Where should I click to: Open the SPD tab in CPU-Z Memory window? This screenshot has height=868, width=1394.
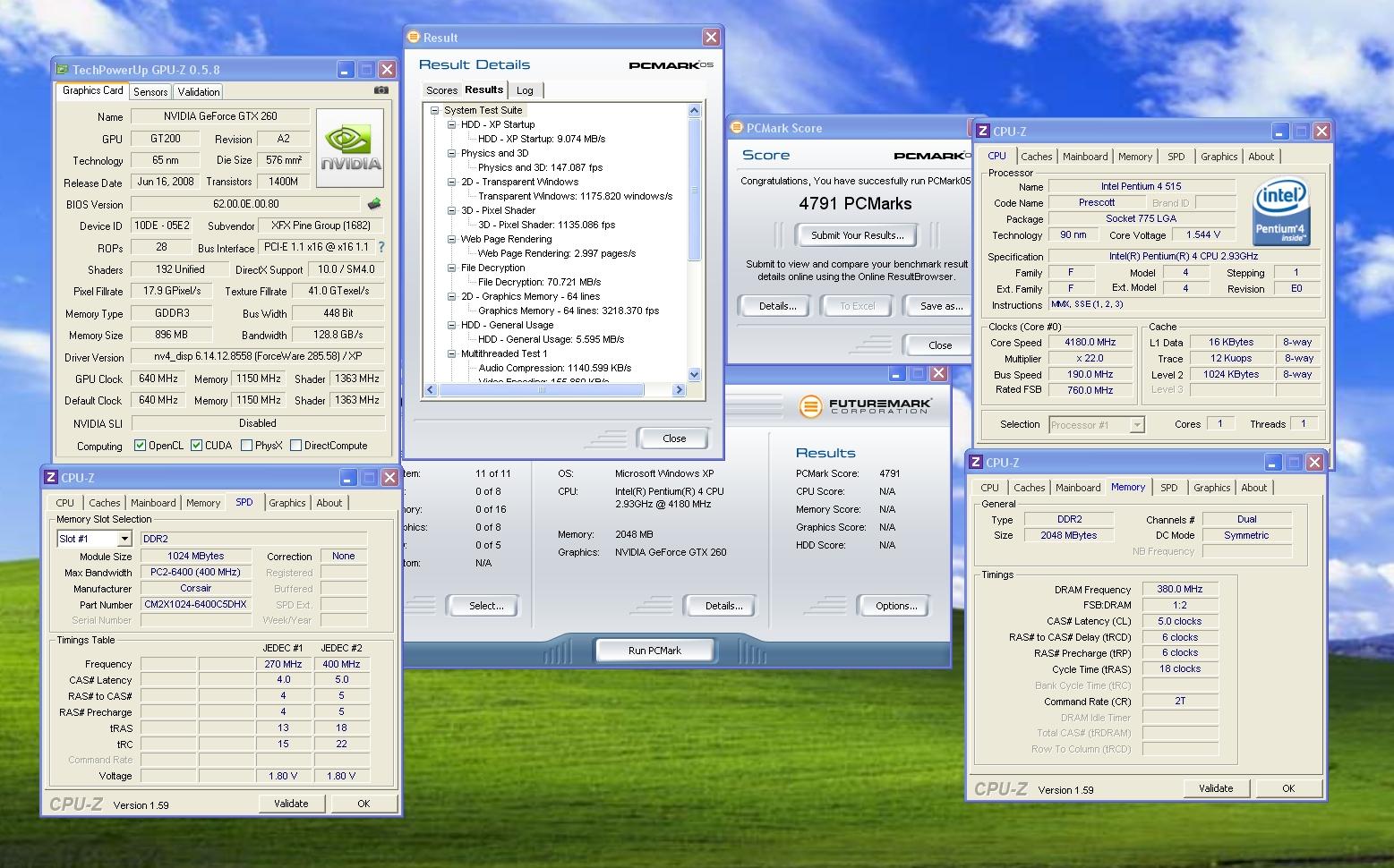click(x=1169, y=488)
